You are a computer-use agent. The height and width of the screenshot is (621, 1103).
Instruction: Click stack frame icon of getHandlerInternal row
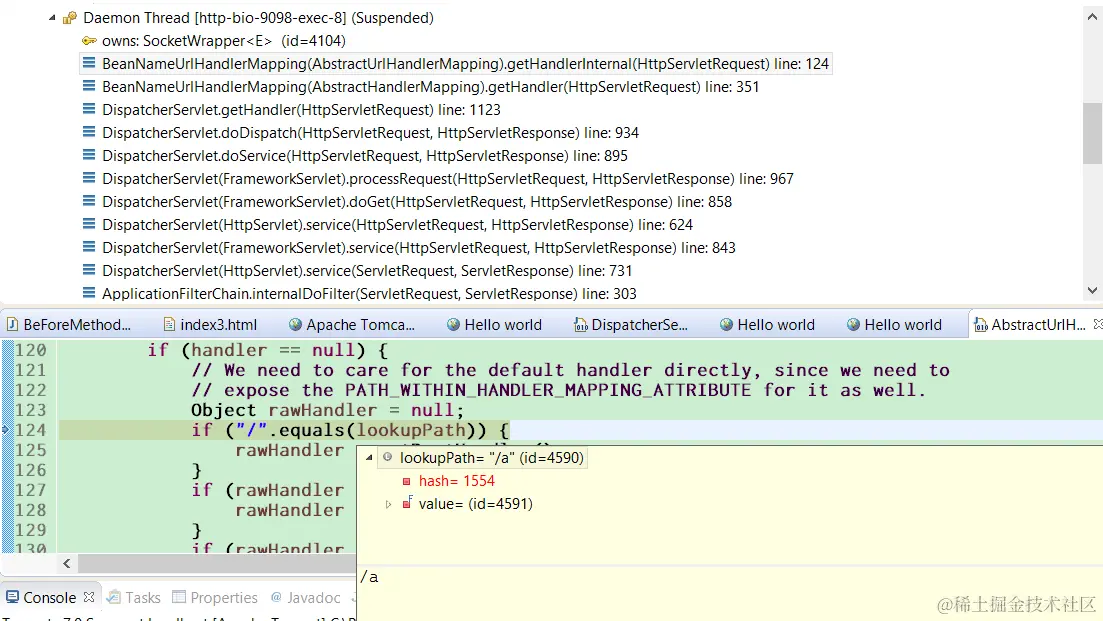(x=89, y=63)
